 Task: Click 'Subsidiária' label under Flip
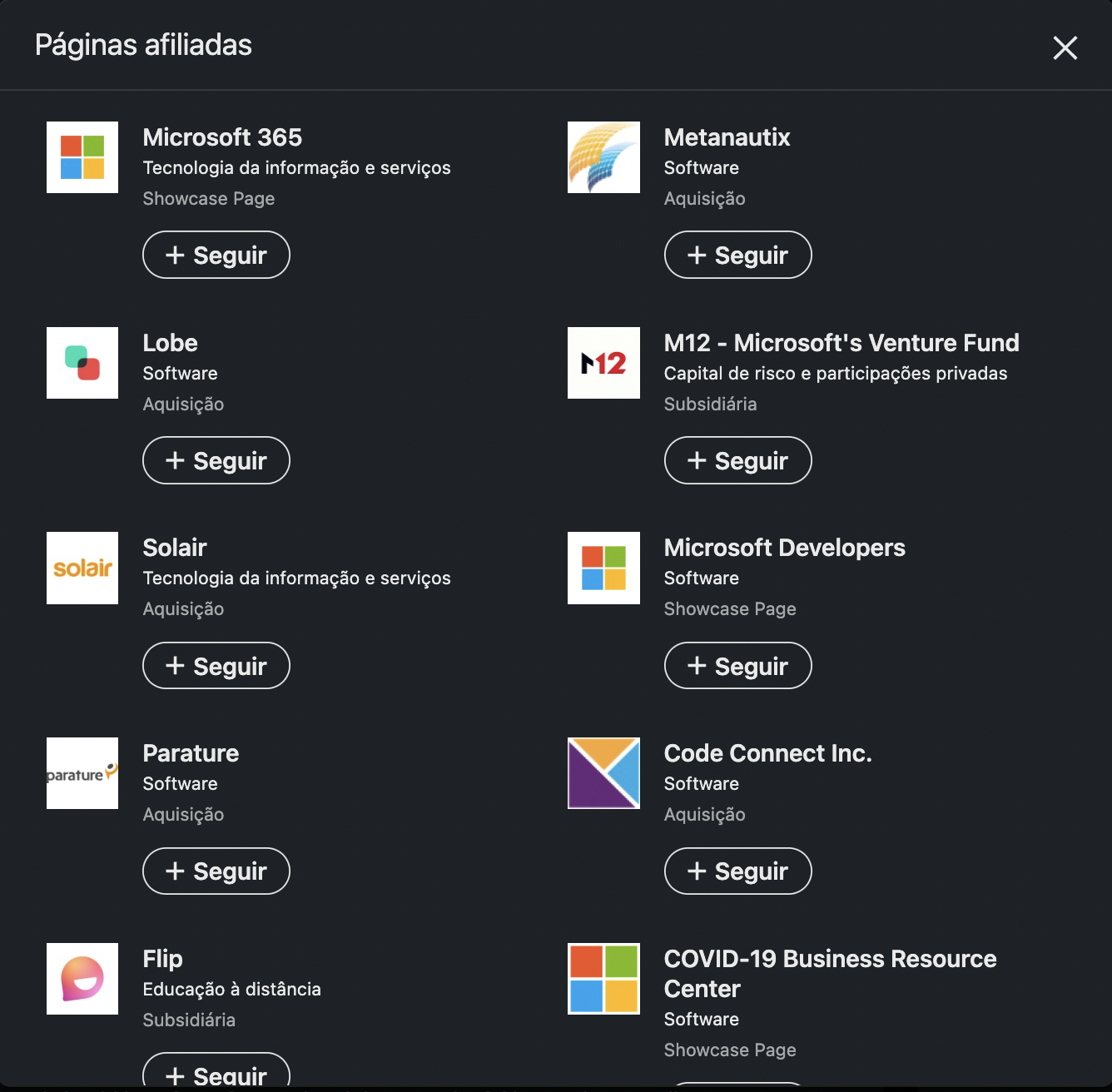pyautogui.click(x=189, y=1020)
